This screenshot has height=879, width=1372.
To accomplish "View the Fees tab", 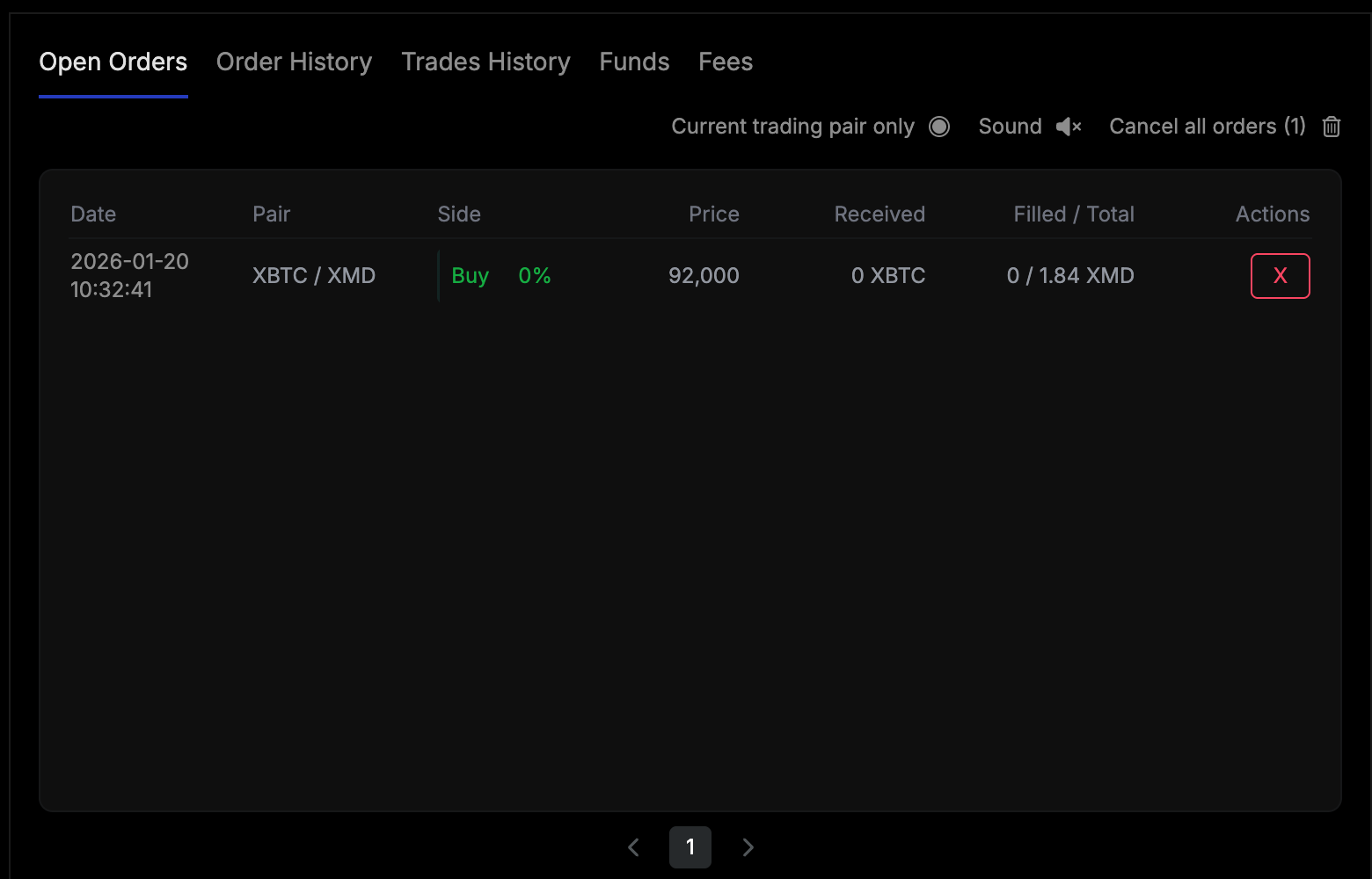I will click(726, 62).
